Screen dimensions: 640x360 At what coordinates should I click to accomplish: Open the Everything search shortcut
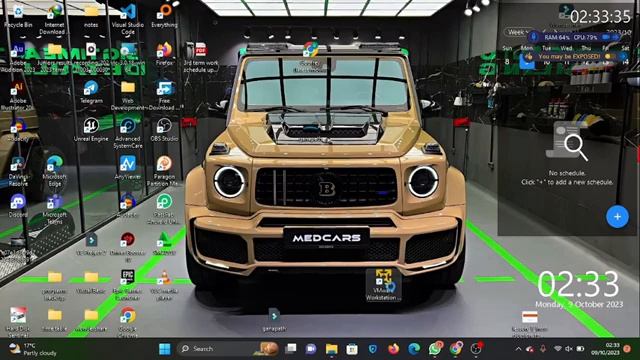point(164,16)
